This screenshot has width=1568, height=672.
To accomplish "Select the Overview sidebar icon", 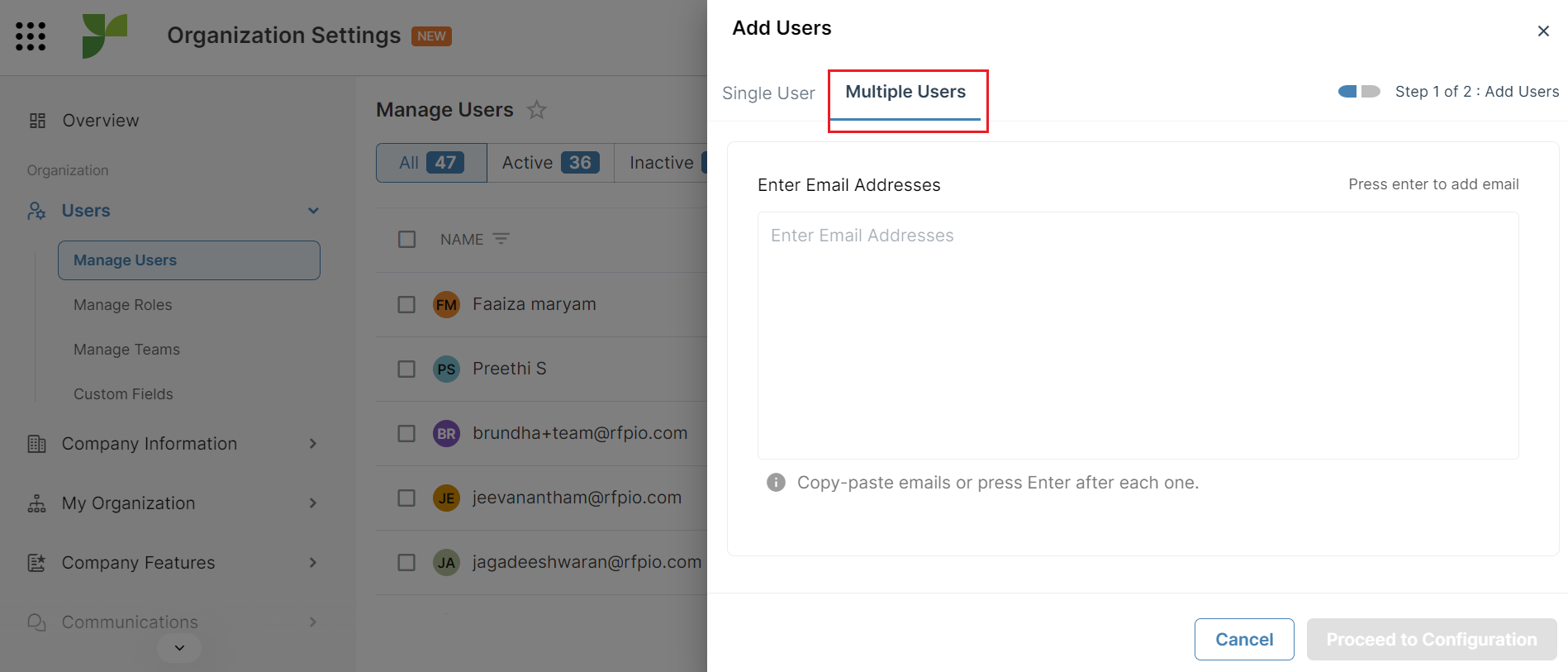I will pyautogui.click(x=36, y=120).
